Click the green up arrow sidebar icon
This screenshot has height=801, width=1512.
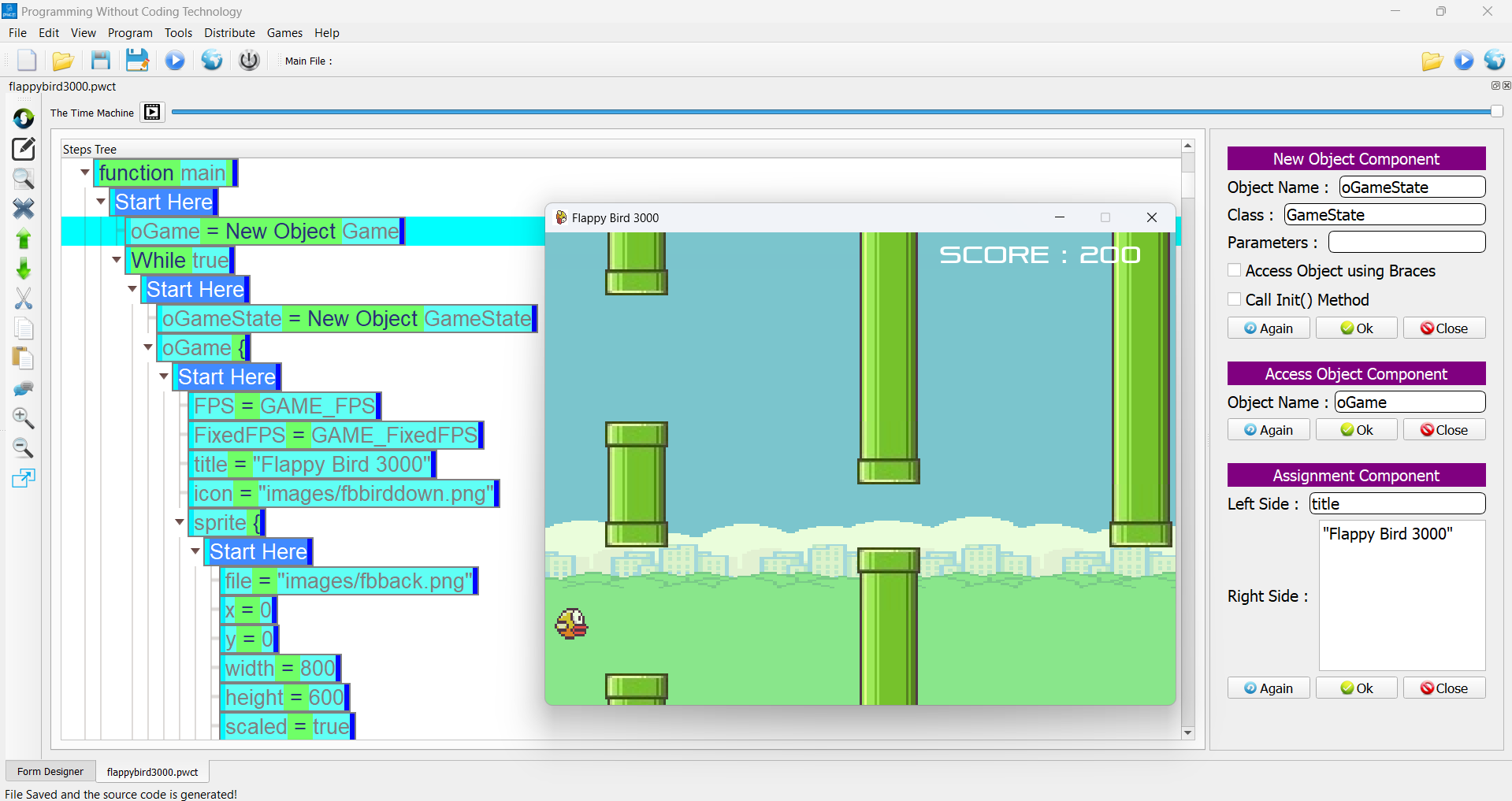click(x=23, y=239)
